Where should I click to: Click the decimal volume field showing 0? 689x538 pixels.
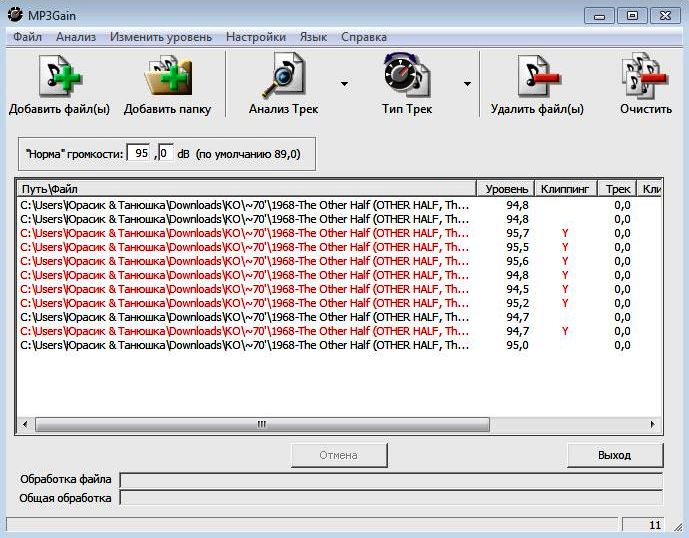point(166,154)
